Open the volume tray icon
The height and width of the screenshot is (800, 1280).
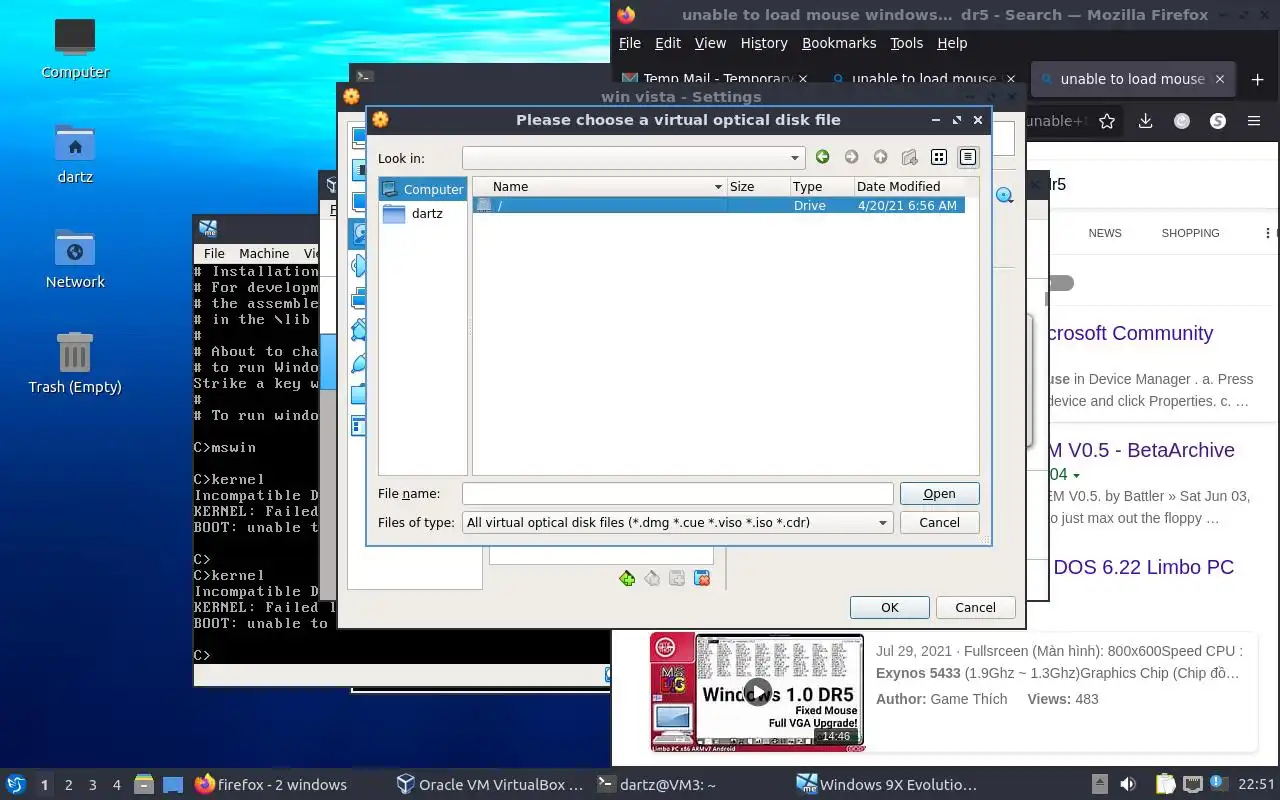pos(1128,785)
